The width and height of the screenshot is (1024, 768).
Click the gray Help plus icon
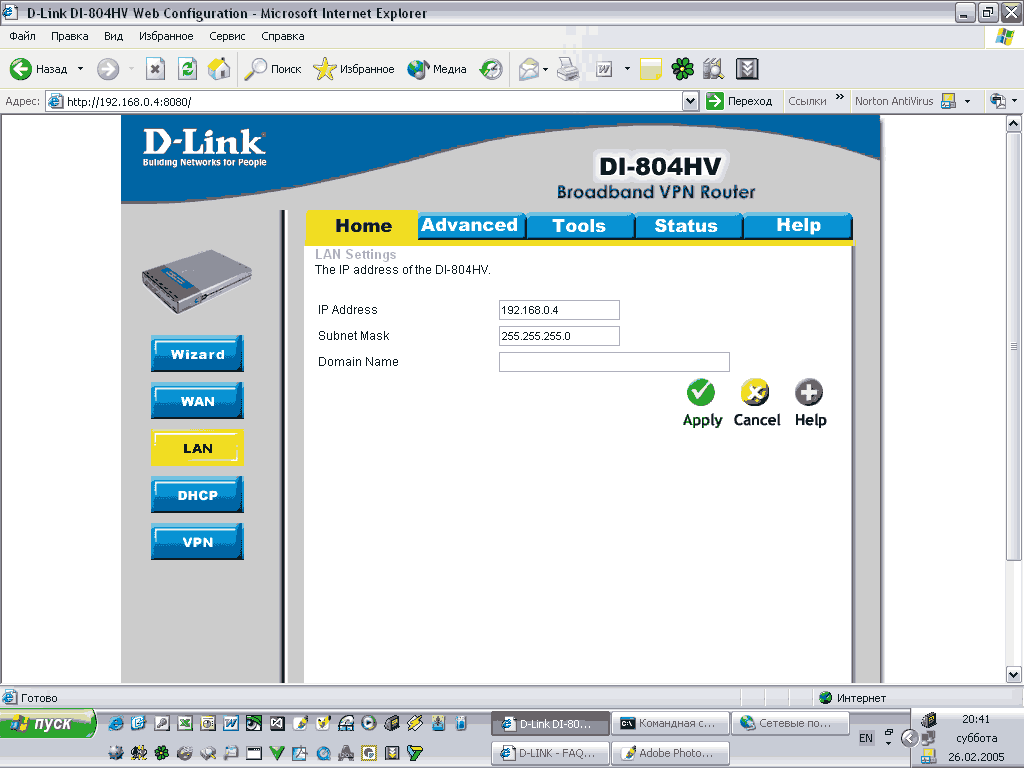[809, 392]
